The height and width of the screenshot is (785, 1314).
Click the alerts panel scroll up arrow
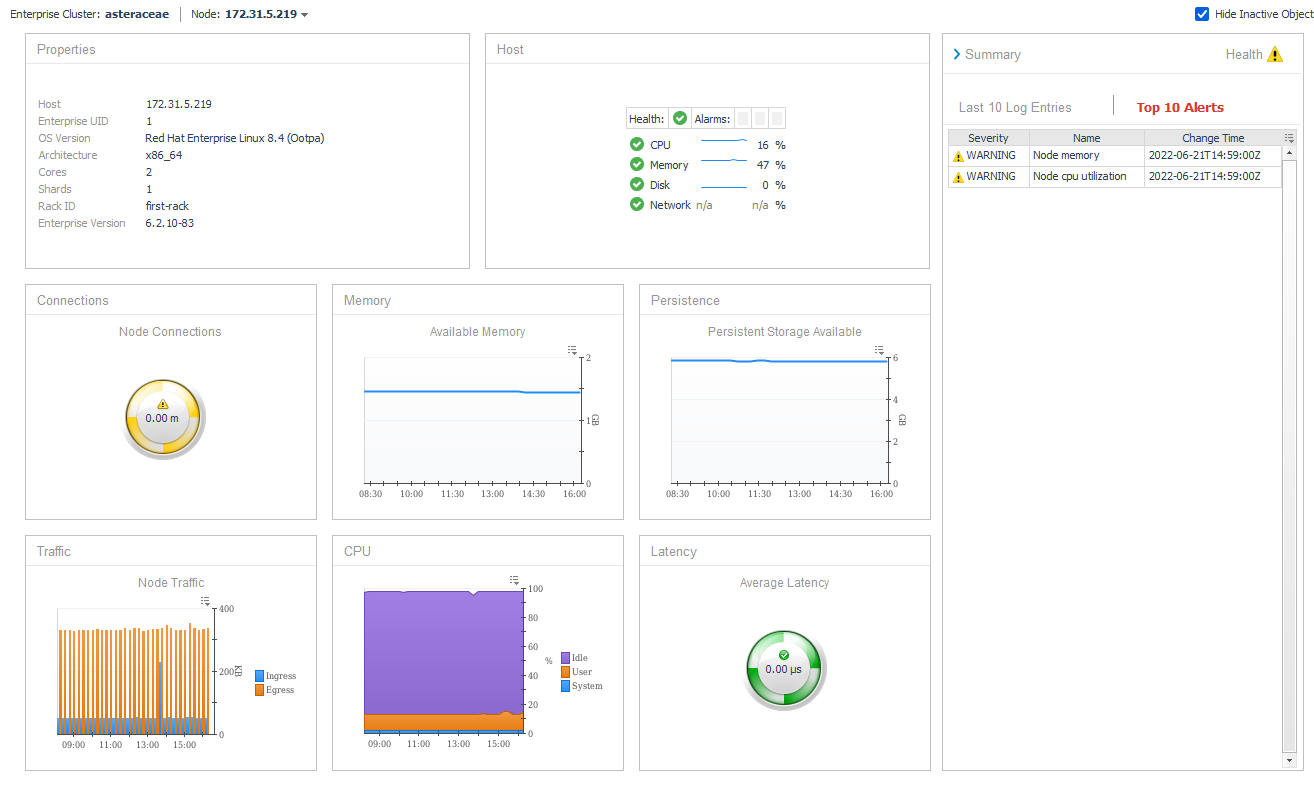click(1289, 152)
